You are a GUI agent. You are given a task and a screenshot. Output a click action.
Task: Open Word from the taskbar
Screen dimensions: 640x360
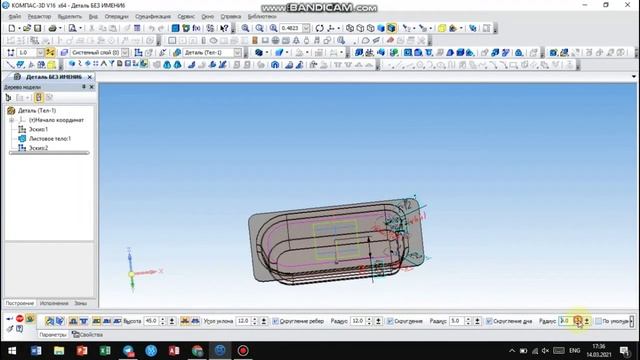pos(36,351)
